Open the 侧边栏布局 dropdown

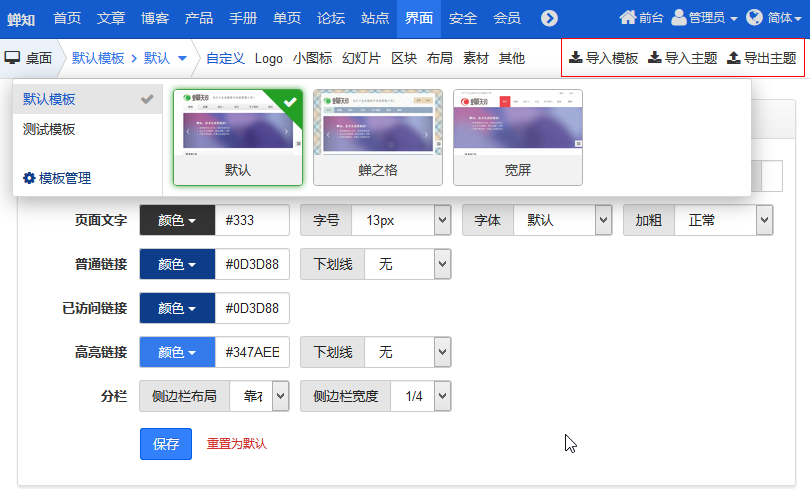point(259,396)
